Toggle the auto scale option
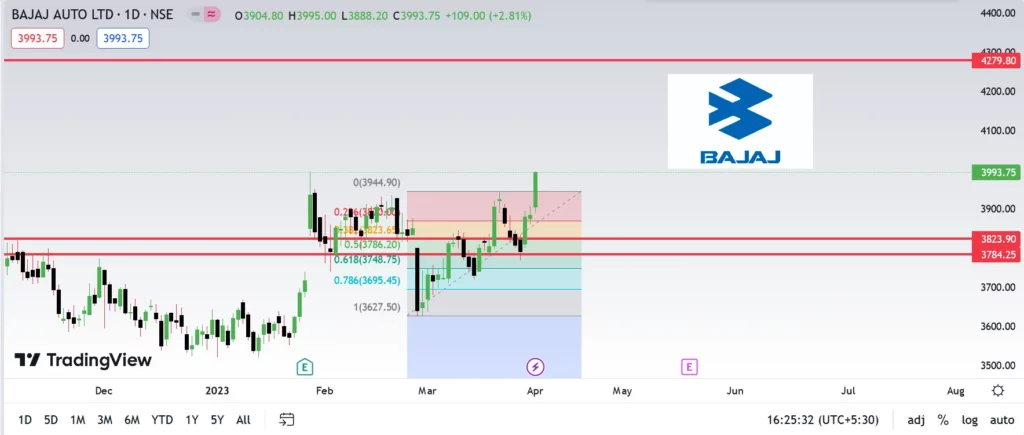 click(x=1002, y=419)
